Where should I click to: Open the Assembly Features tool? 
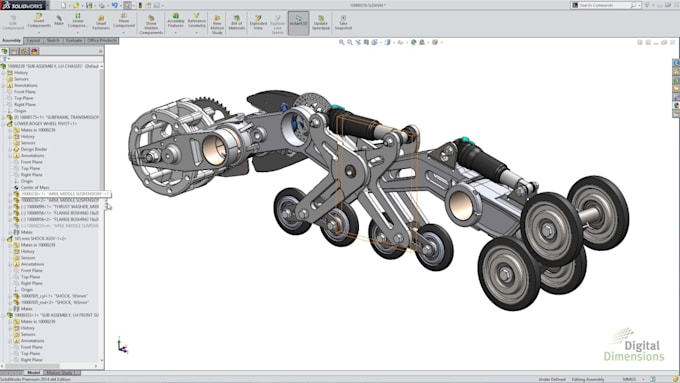click(x=176, y=20)
